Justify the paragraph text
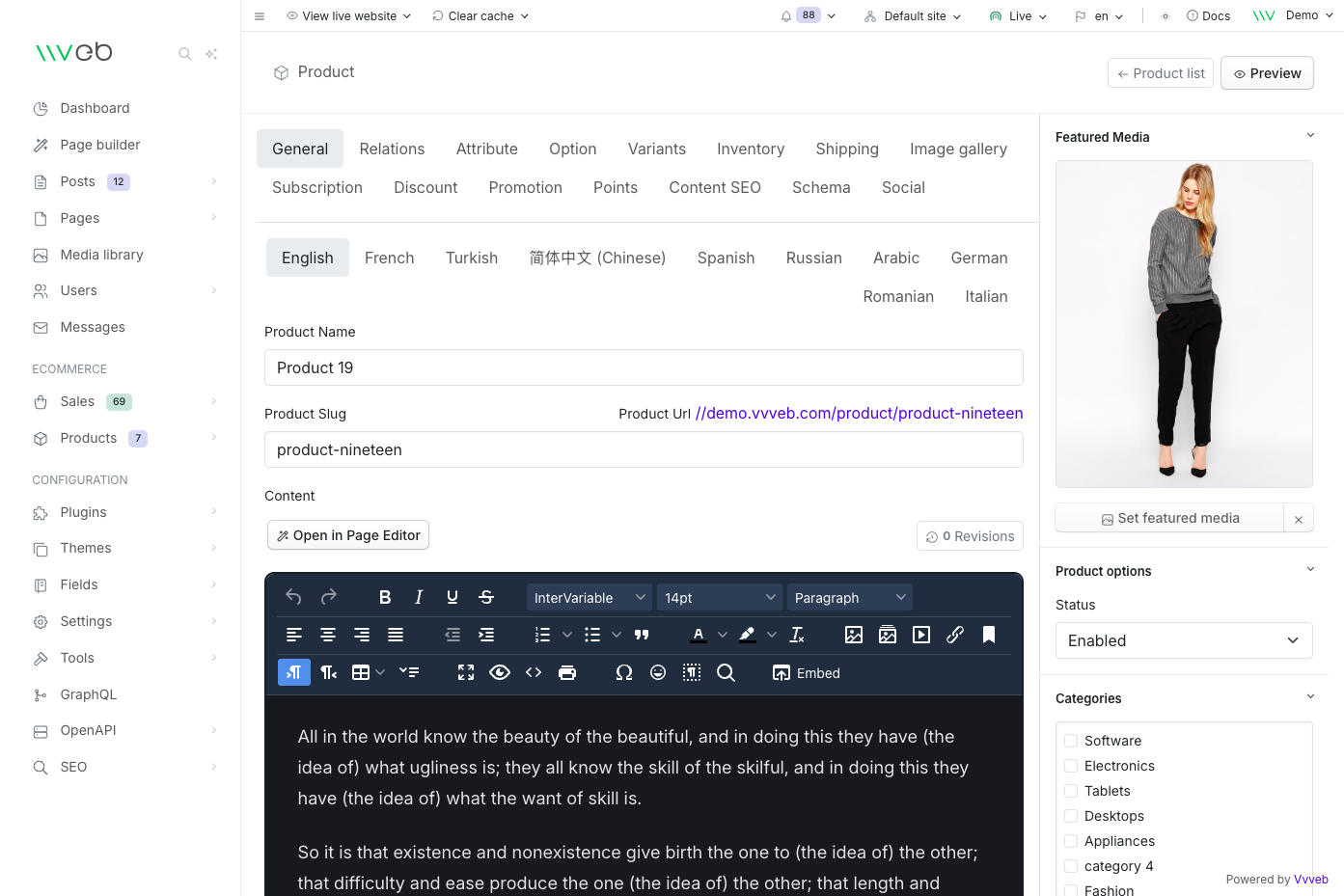 (x=396, y=635)
